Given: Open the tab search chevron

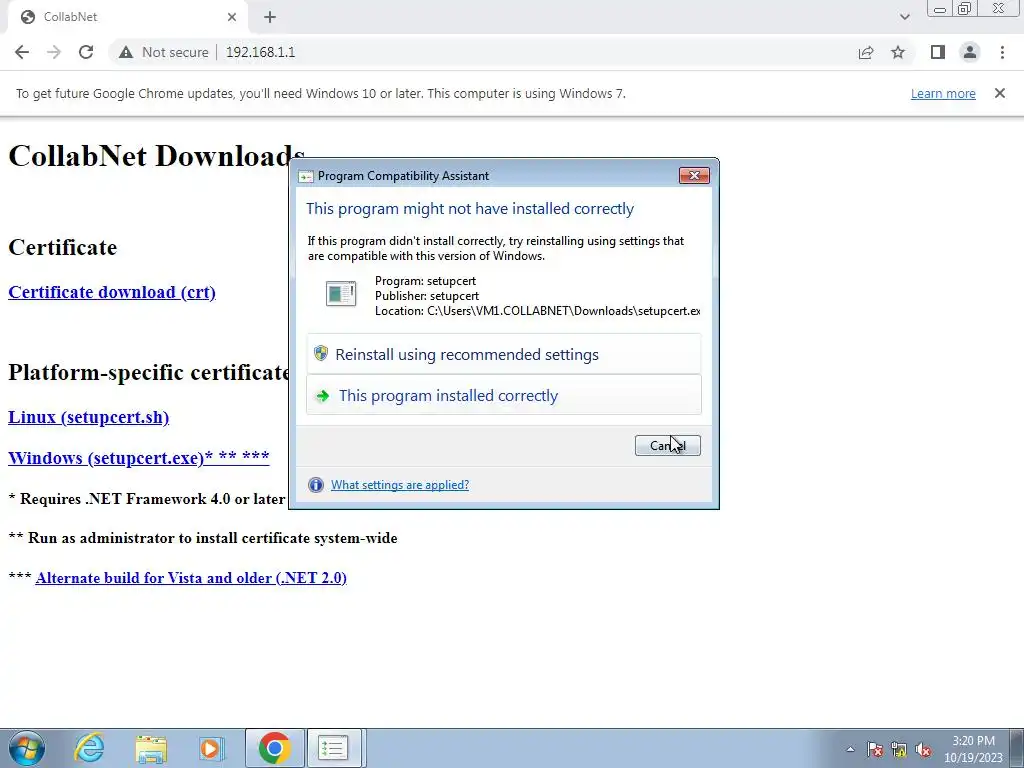Looking at the screenshot, I should coord(904,17).
